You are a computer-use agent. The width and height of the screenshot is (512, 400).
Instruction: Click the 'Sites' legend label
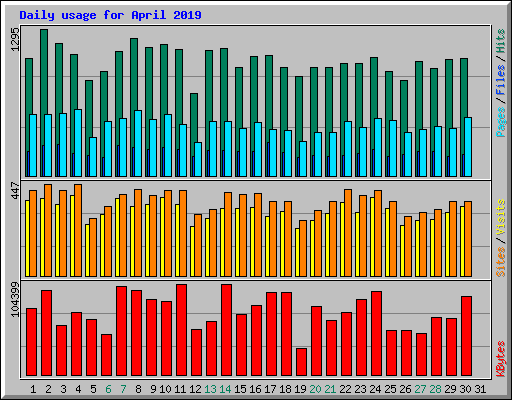501,262
